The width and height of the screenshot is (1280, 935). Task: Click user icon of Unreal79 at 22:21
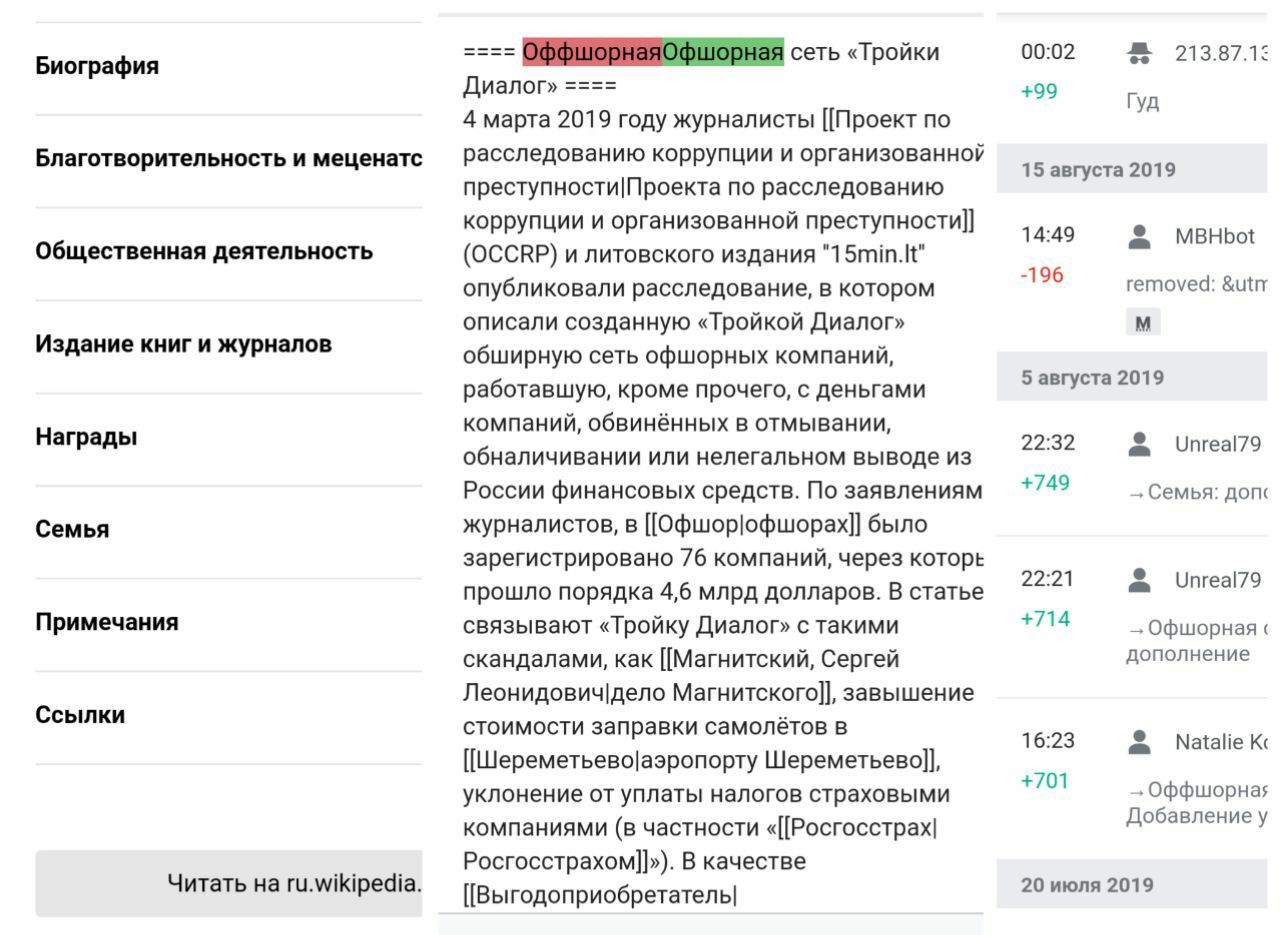[1139, 580]
